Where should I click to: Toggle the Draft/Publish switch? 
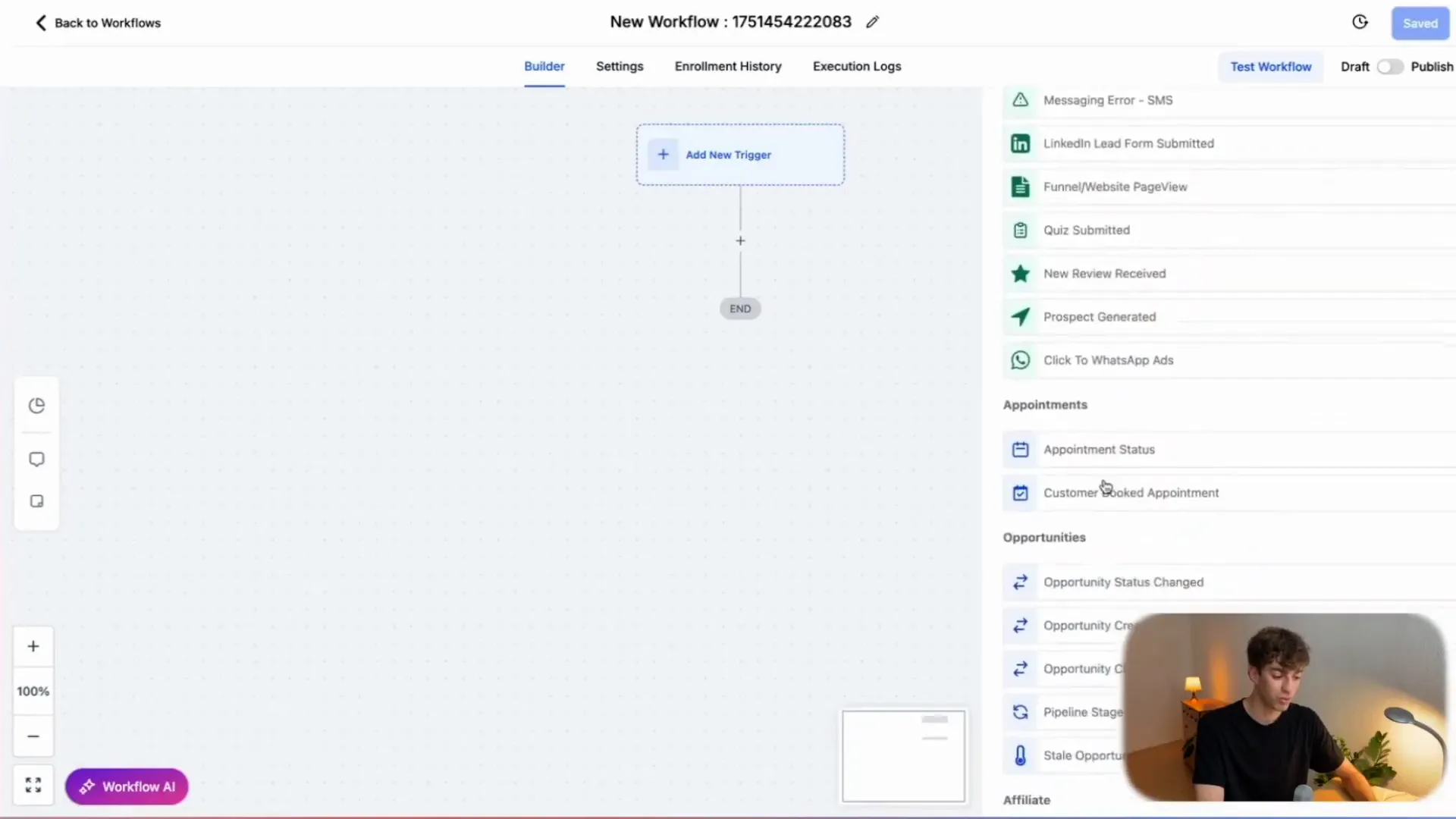pos(1390,67)
